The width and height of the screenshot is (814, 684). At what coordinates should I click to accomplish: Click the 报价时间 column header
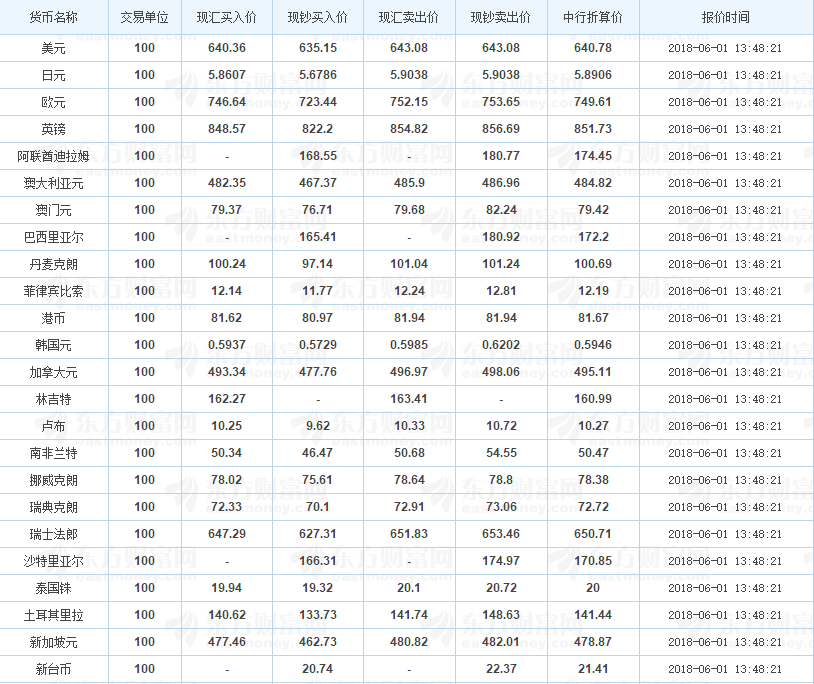725,18
